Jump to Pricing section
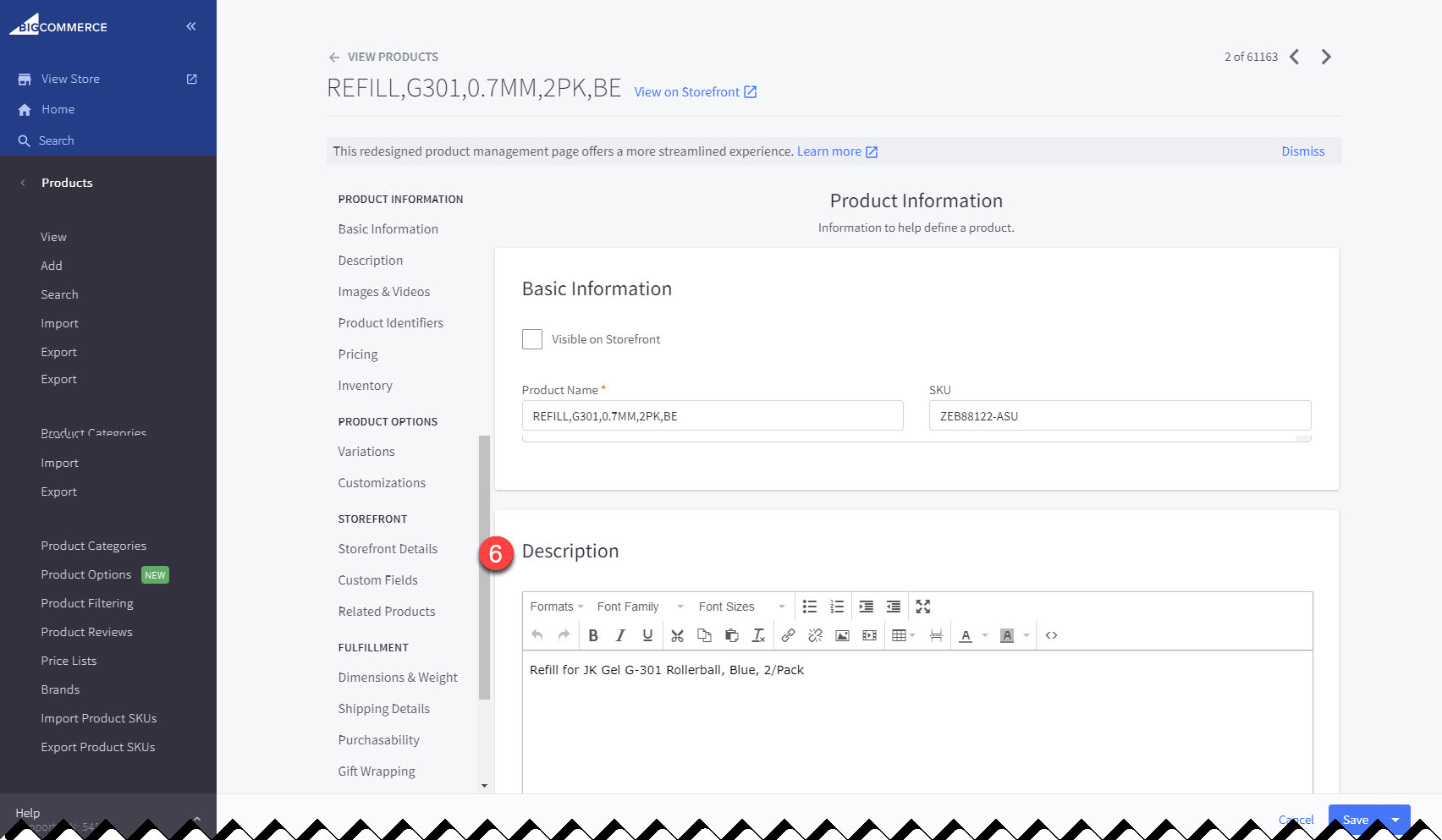This screenshot has width=1442, height=840. [357, 354]
